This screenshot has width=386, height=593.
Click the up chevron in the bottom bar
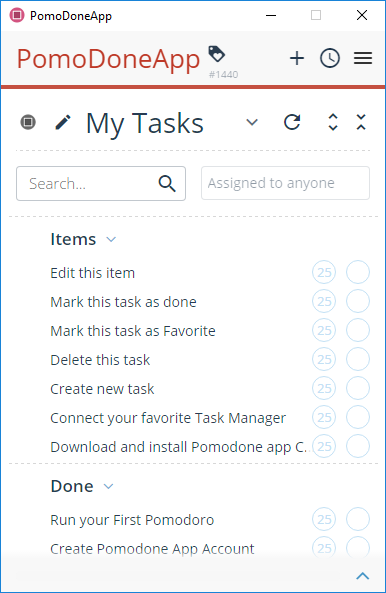coord(363,576)
